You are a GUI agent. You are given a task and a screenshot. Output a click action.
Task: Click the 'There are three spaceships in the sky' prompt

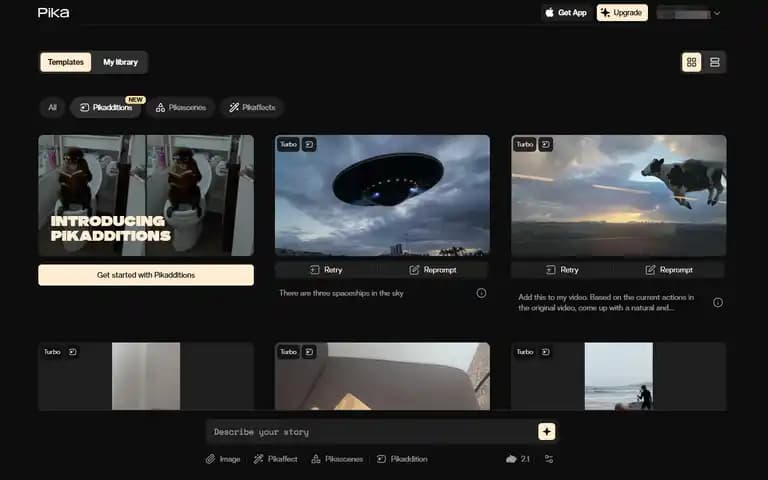click(341, 293)
